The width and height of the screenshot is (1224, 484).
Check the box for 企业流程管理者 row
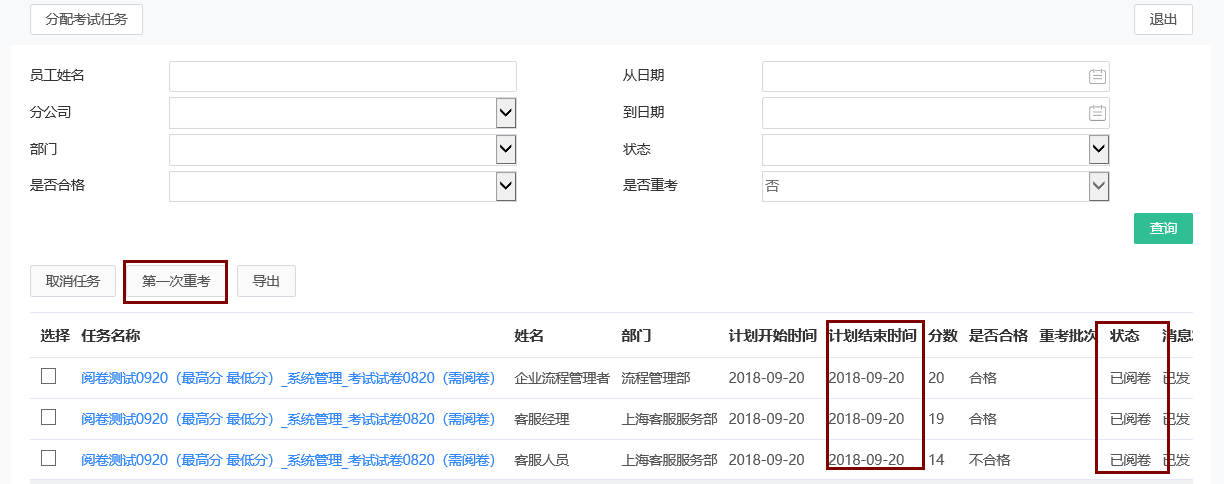click(48, 377)
